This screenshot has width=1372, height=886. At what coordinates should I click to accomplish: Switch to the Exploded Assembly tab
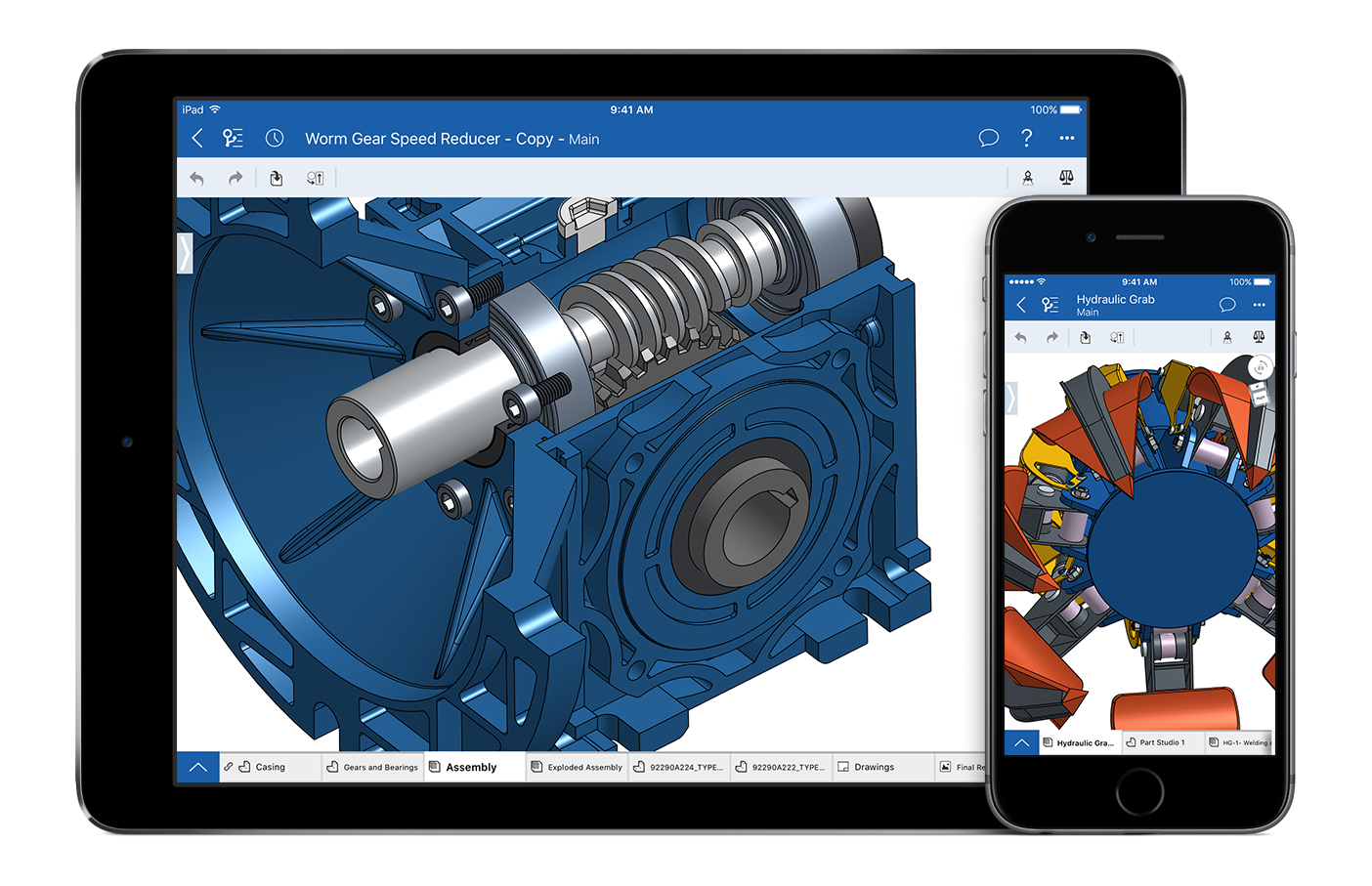(x=577, y=767)
